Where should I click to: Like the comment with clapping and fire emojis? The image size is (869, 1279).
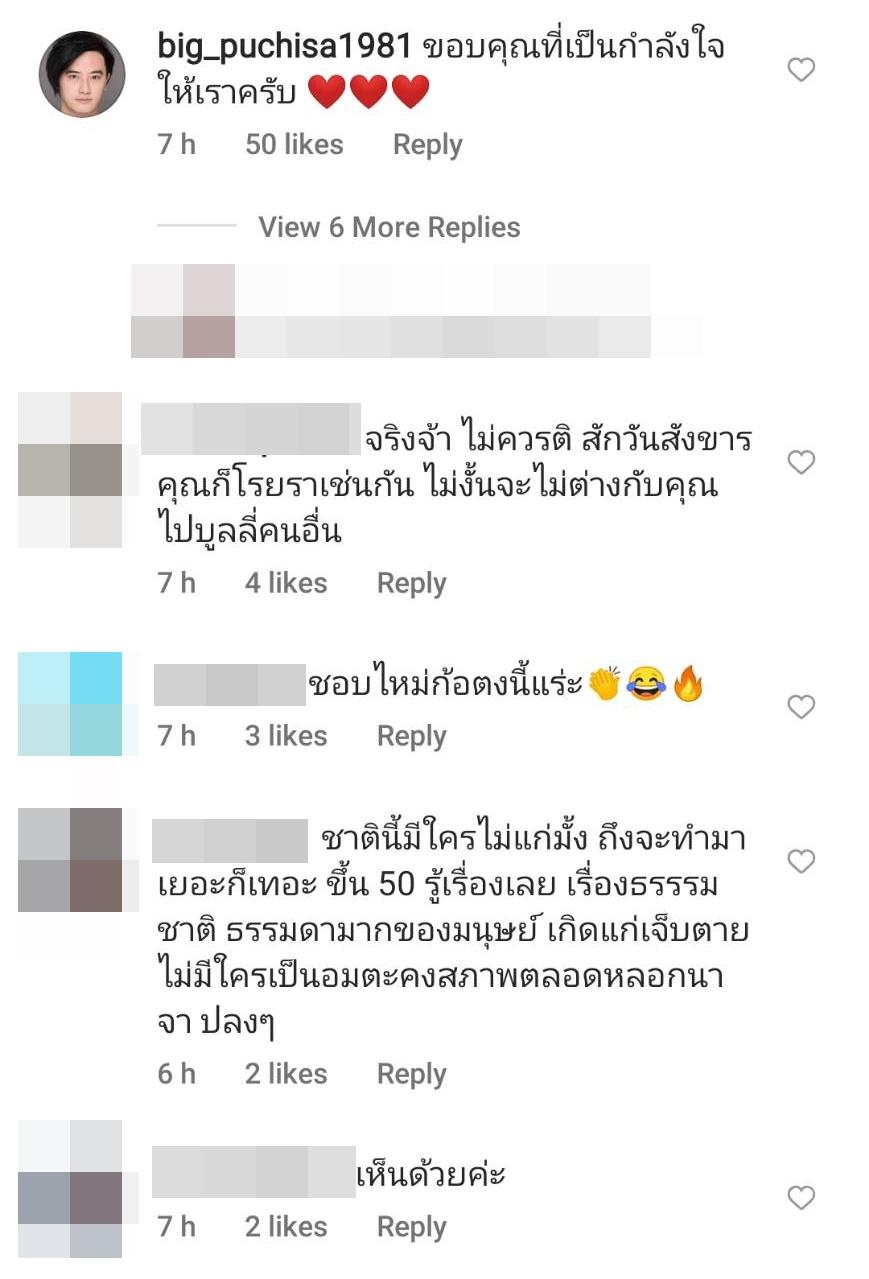pos(801,707)
